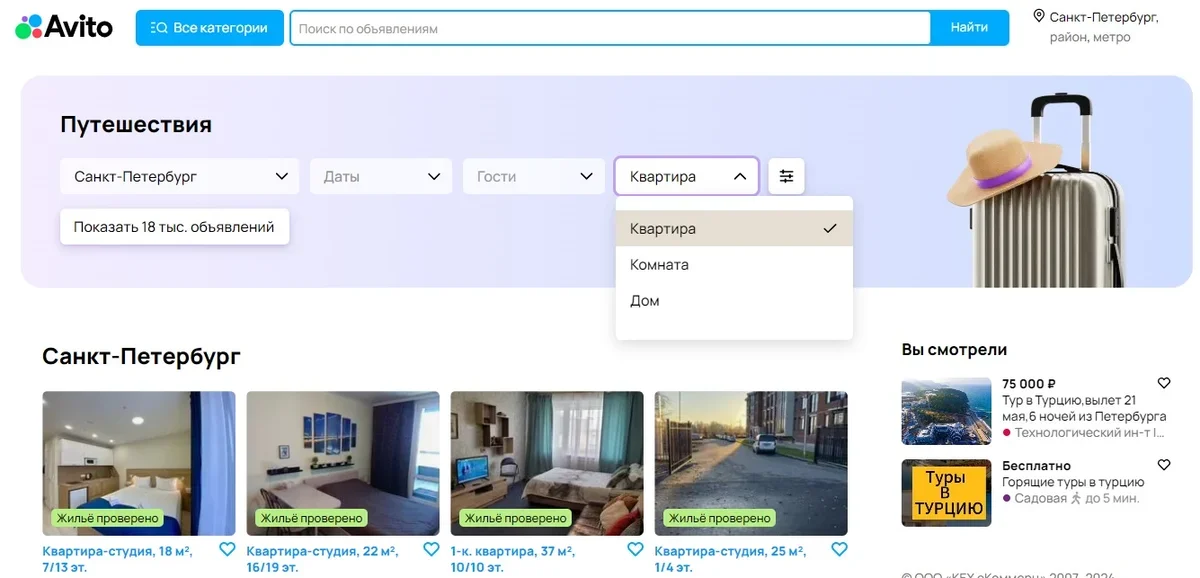
Task: Expand the Гости guests dropdown
Action: 533,176
